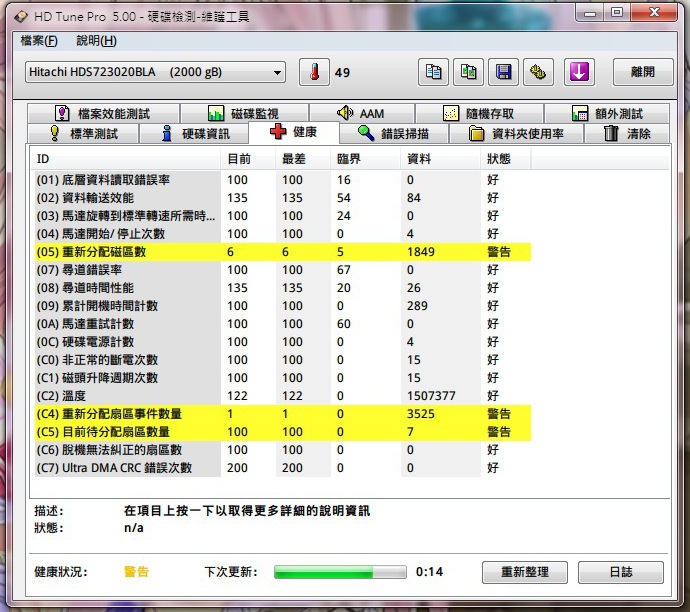Switch to the 磁碟監視 tab
The height and width of the screenshot is (612, 690).
point(244,114)
